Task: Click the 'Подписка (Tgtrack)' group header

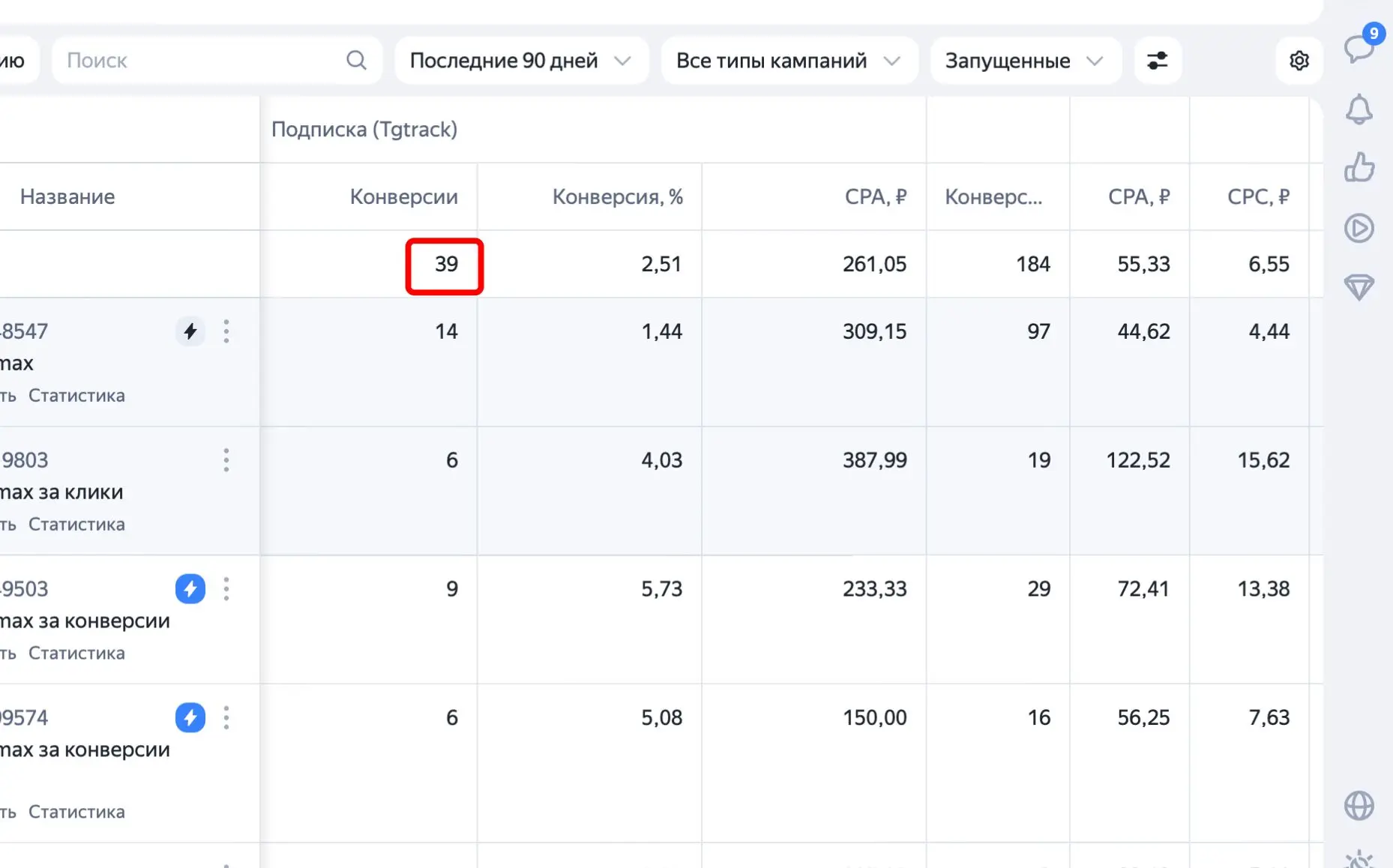Action: [x=364, y=129]
